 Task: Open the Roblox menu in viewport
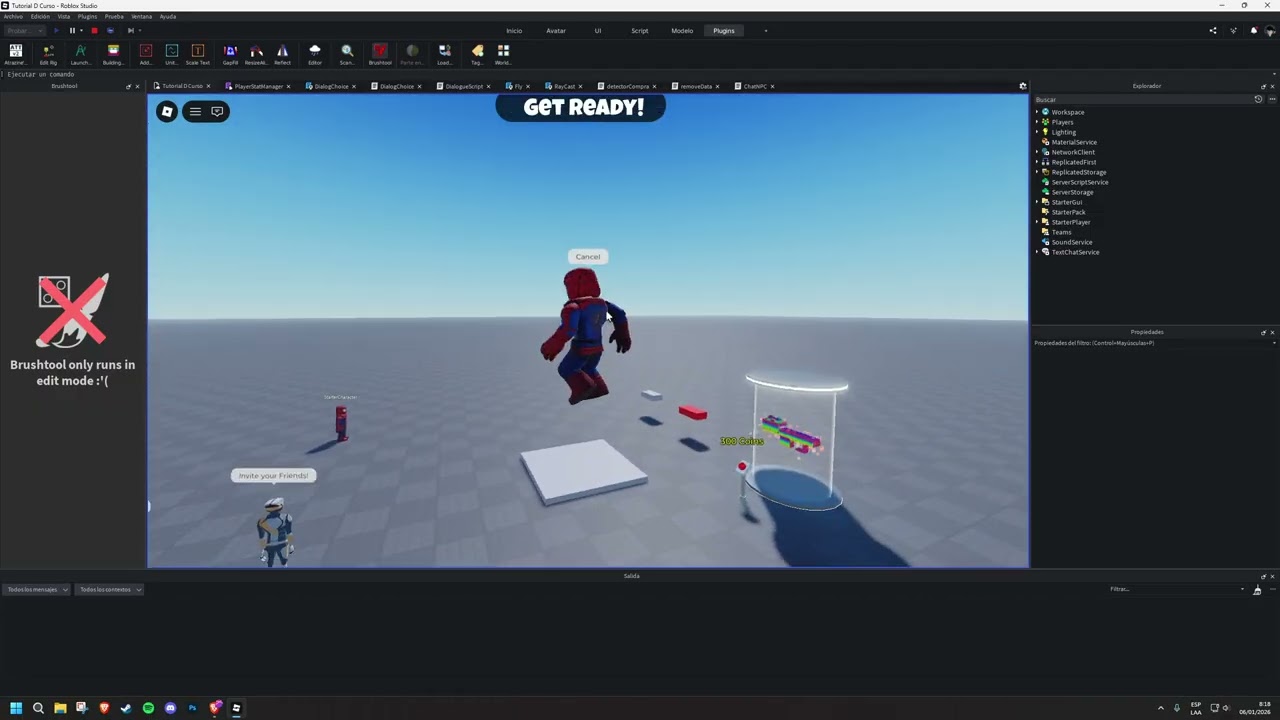click(x=167, y=111)
